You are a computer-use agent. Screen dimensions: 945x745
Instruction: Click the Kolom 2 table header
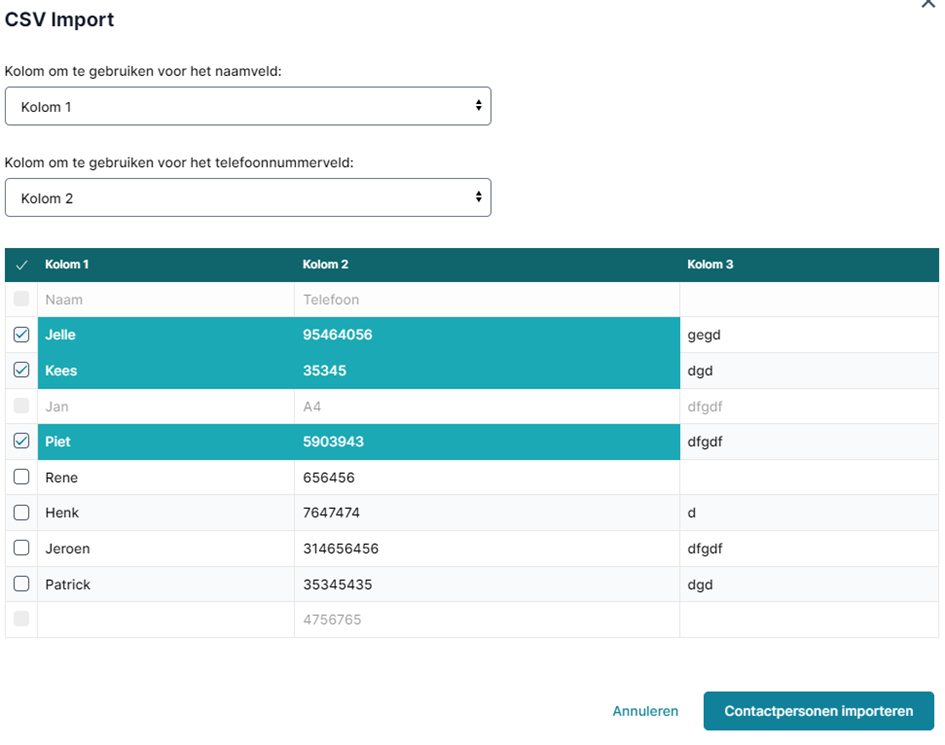325,265
